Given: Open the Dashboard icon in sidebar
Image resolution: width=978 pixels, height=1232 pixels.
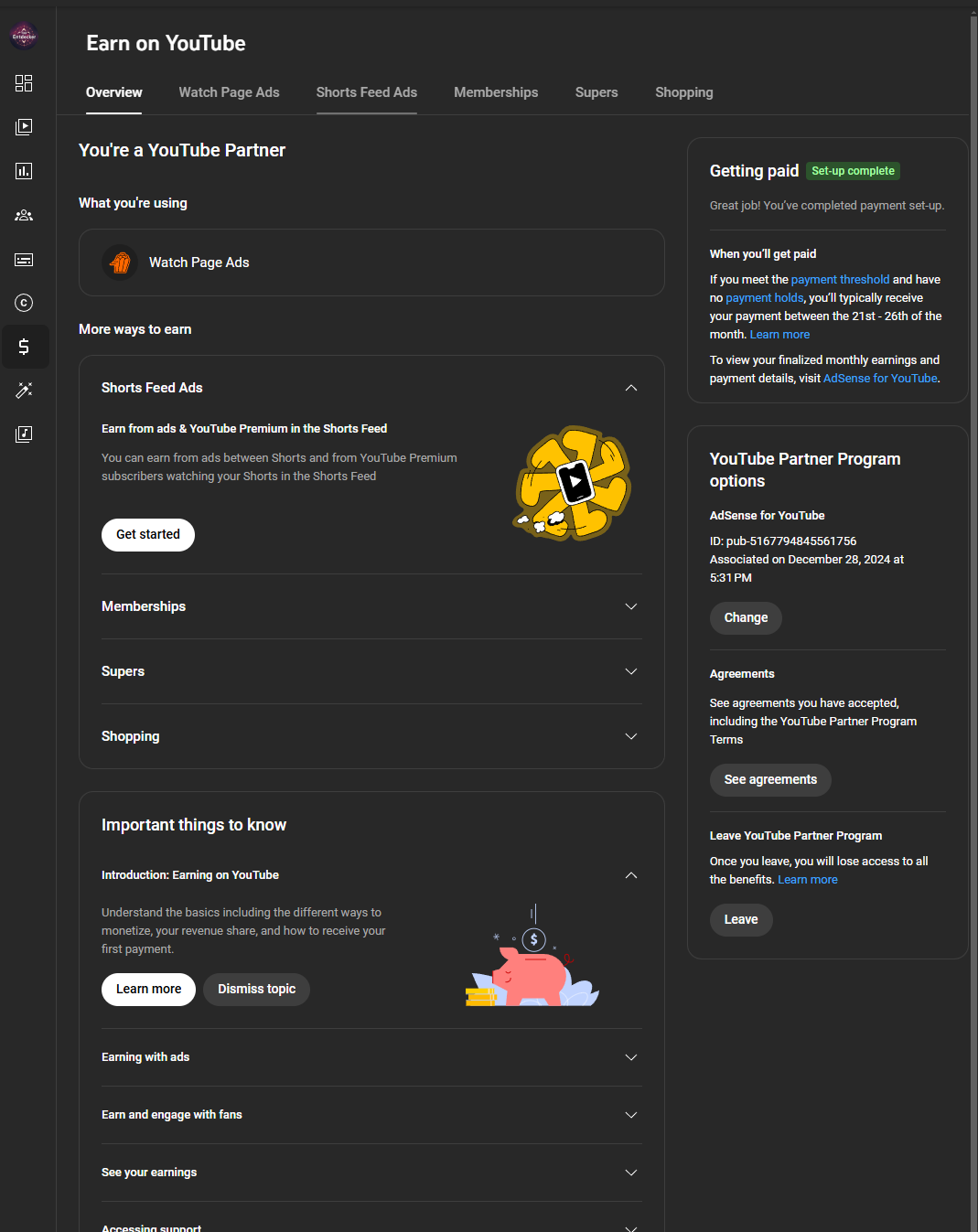Looking at the screenshot, I should click(24, 83).
